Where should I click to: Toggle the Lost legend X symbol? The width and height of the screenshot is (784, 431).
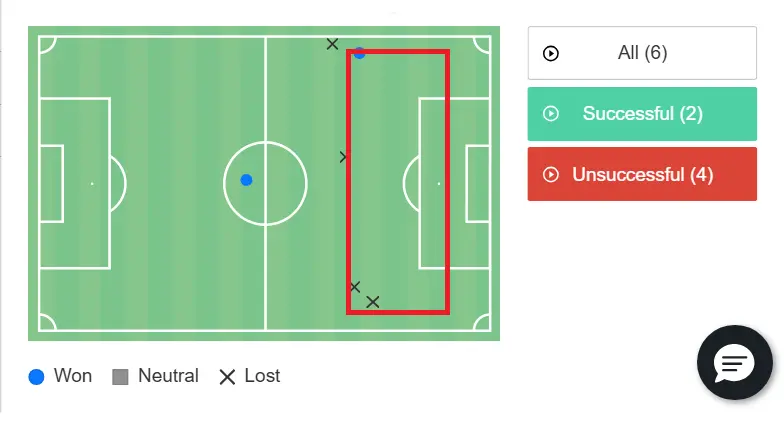coord(227,377)
